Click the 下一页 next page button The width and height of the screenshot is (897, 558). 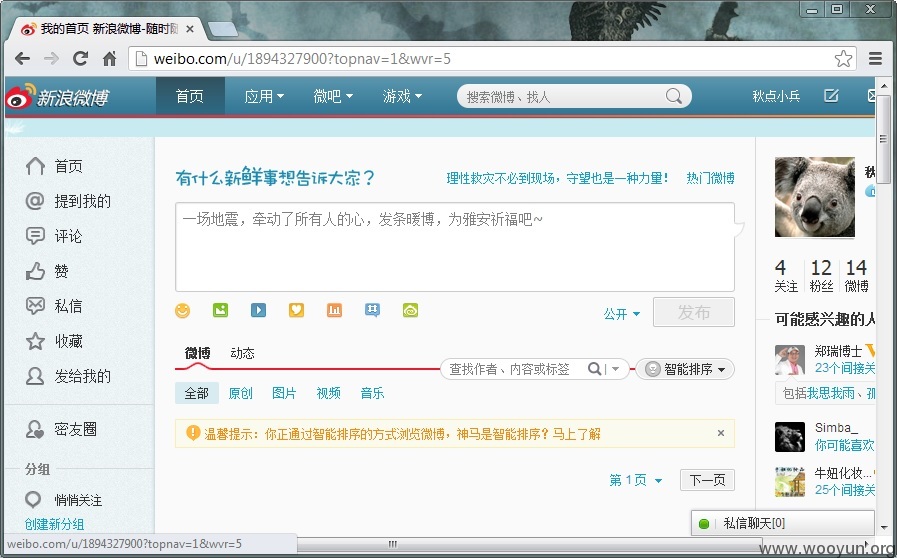pyautogui.click(x=707, y=480)
